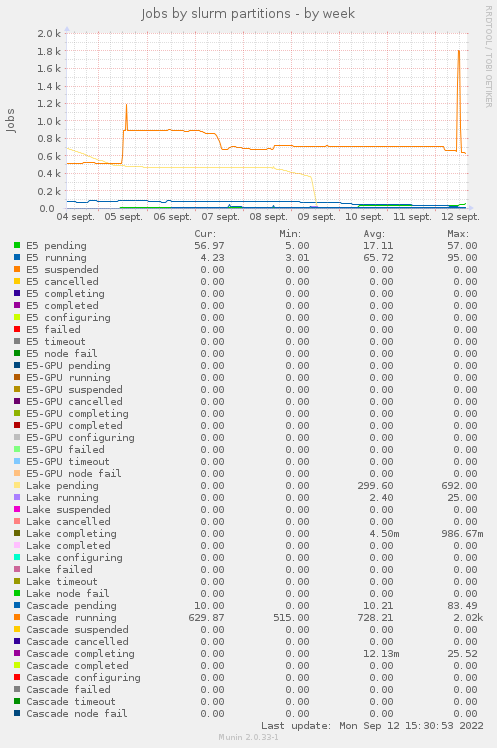Image resolution: width=497 pixels, height=748 pixels.
Task: Click the Cascade running orange legend swatch
Action: tap(17, 617)
